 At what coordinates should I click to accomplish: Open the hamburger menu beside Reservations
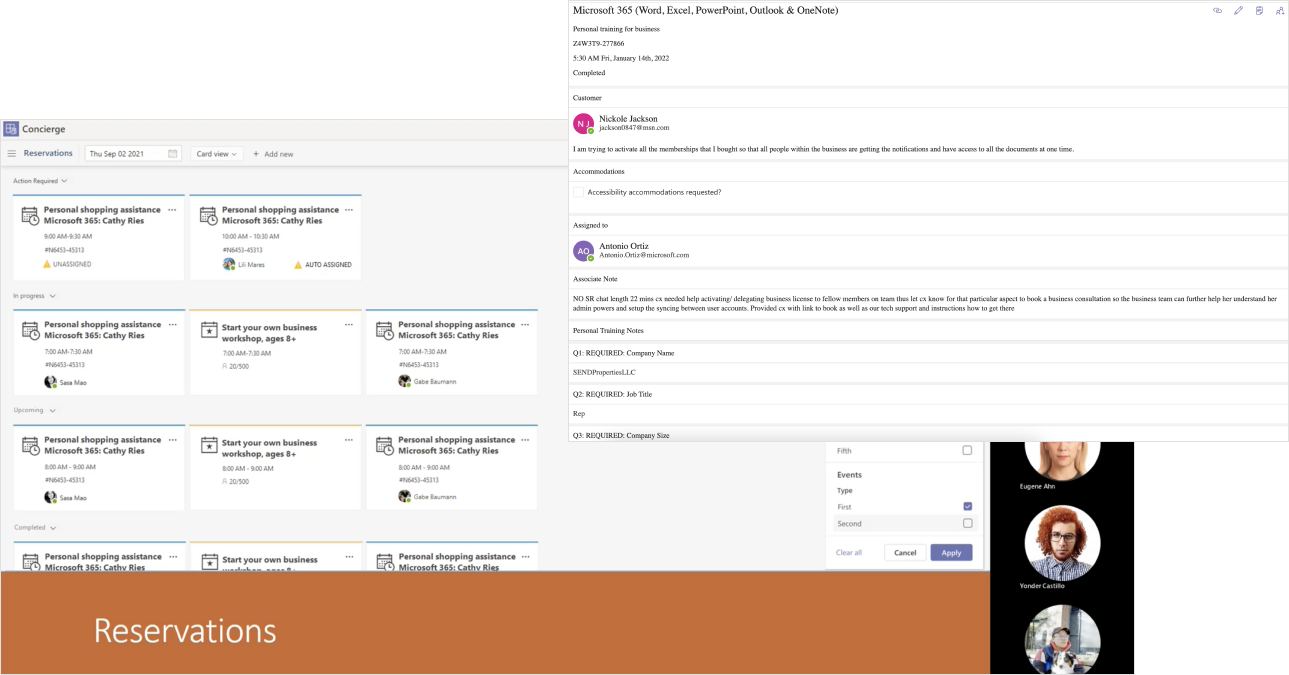(x=12, y=154)
